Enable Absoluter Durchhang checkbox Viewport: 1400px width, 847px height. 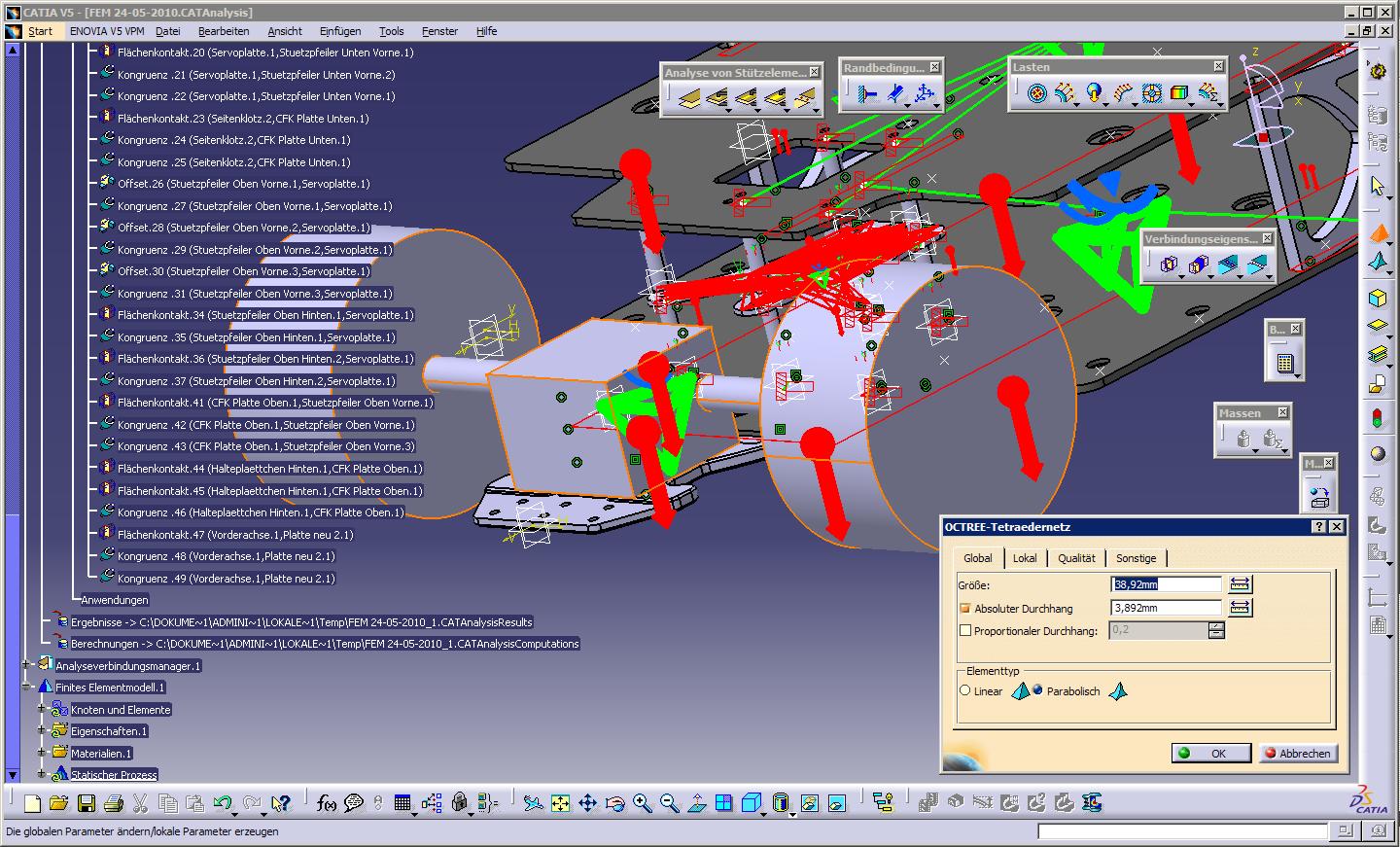(x=965, y=608)
